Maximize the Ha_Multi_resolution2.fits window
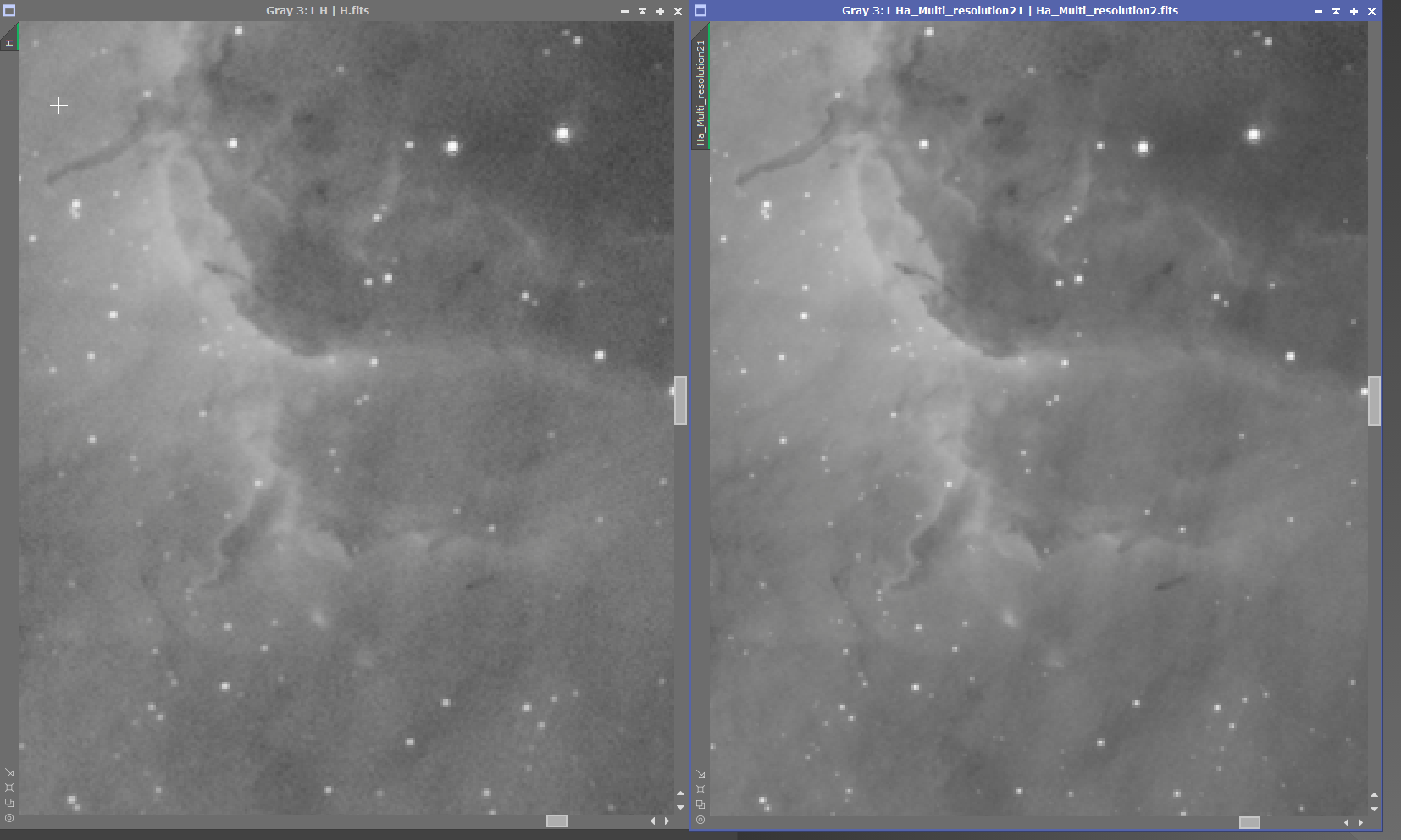This screenshot has width=1401, height=840. tap(1354, 11)
